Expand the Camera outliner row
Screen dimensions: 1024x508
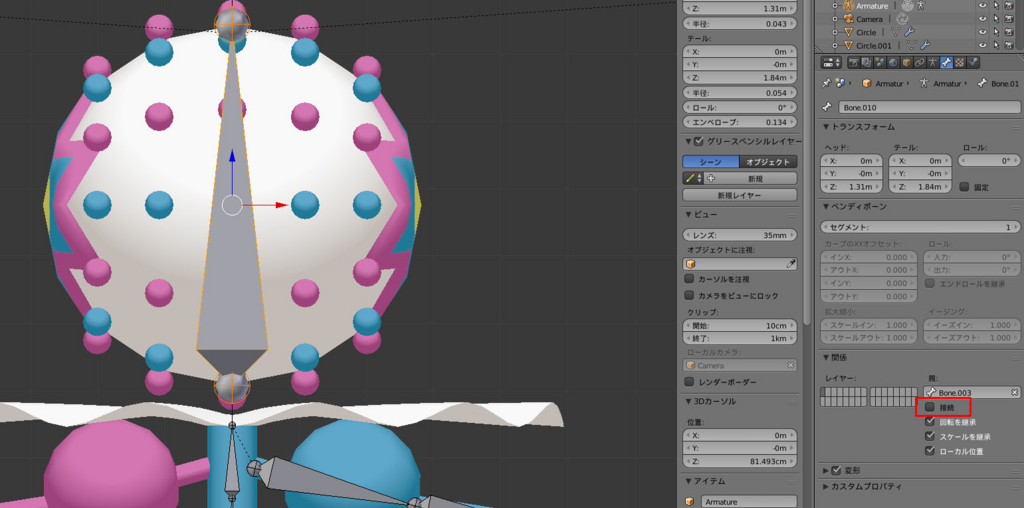coord(835,18)
